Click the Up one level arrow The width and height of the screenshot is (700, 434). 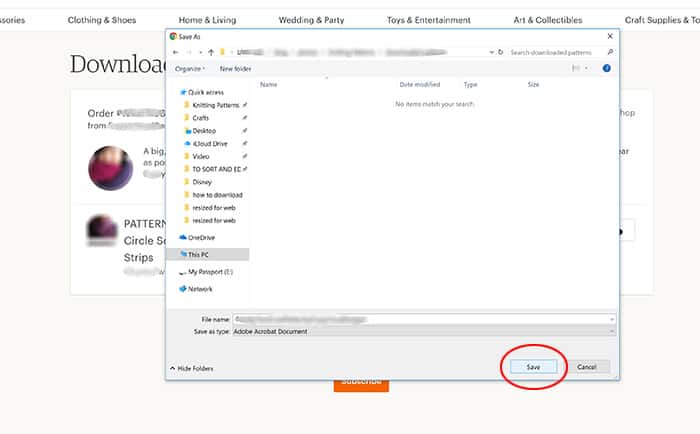click(209, 51)
